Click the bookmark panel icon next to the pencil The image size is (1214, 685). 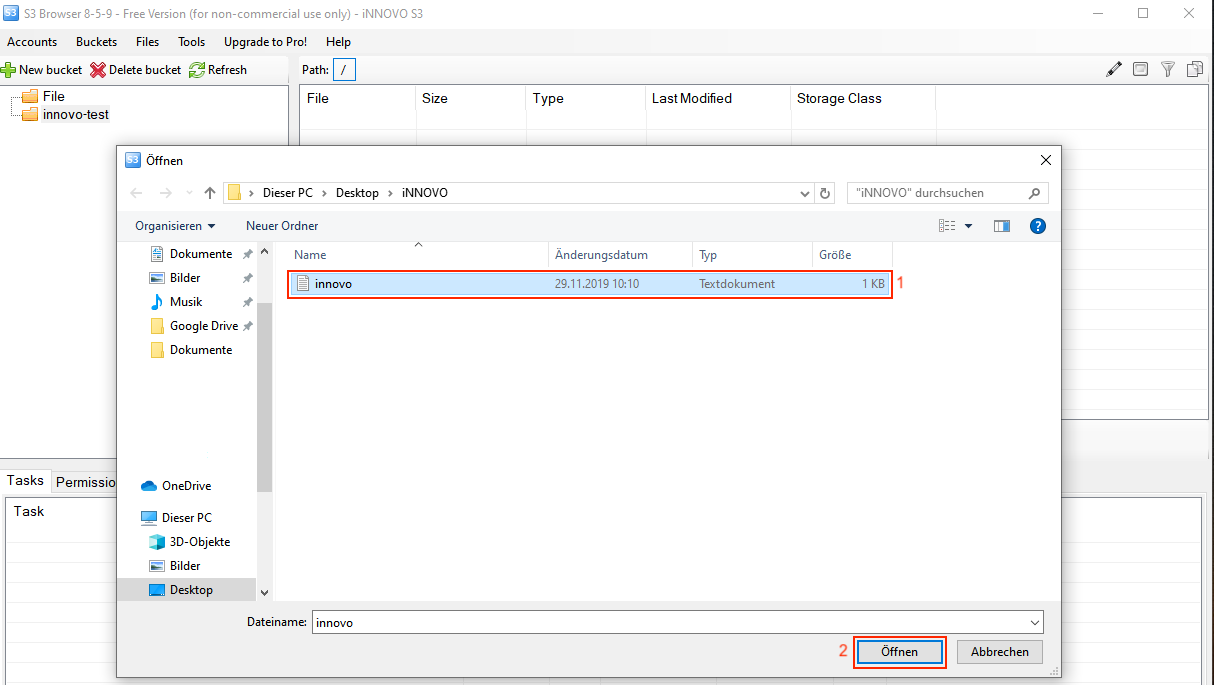pos(1140,69)
